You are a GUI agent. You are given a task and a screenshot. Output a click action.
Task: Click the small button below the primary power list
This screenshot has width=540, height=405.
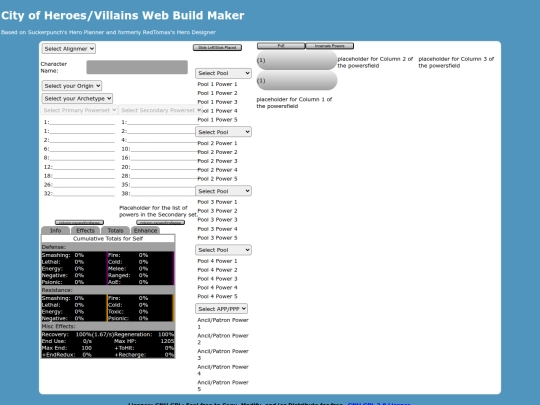pos(79,222)
